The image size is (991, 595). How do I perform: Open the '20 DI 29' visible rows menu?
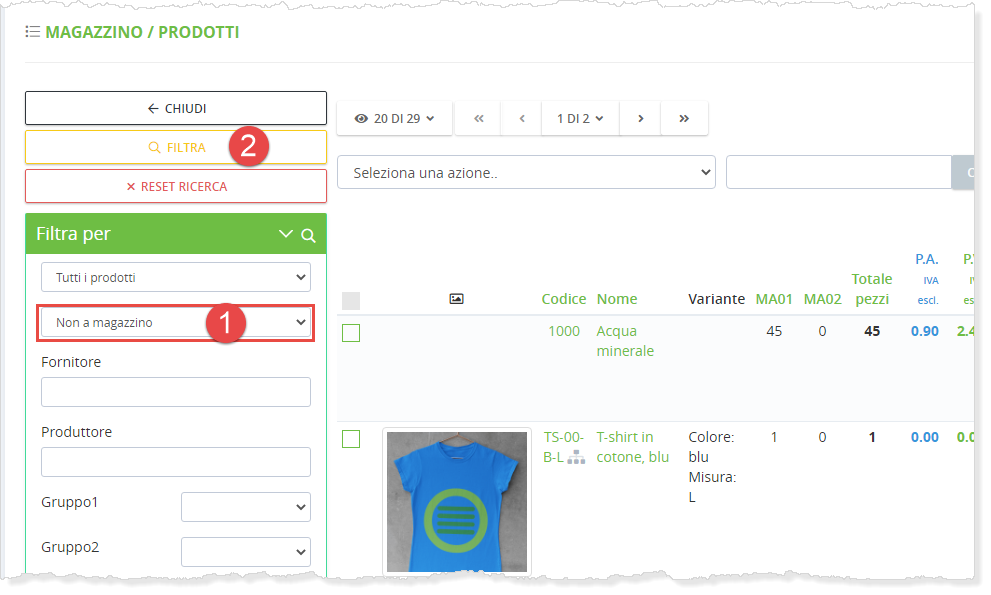[x=394, y=118]
